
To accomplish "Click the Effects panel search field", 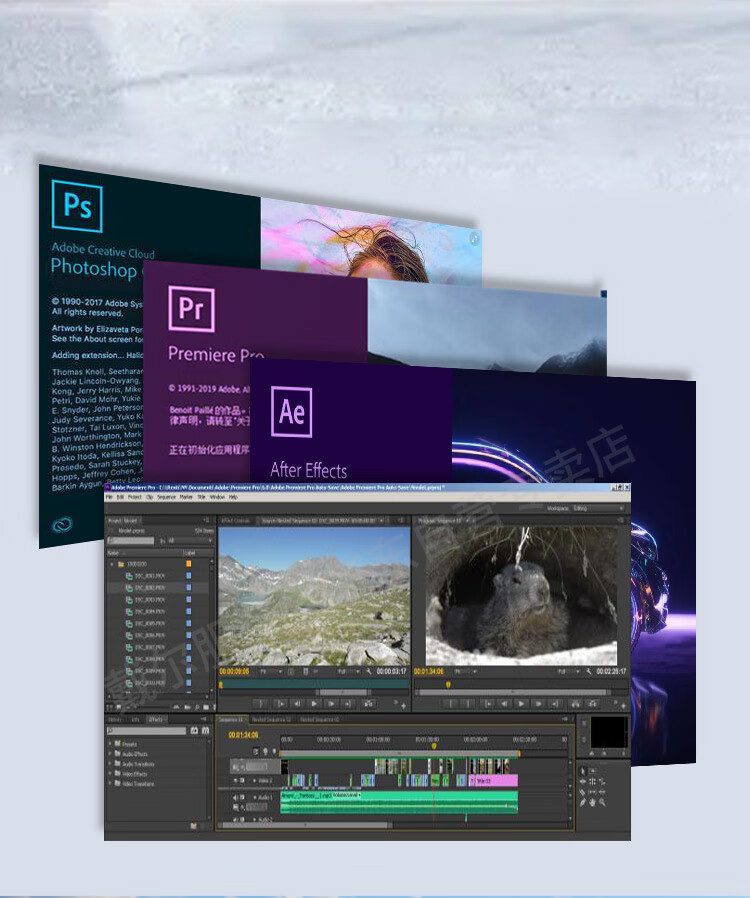I will tap(147, 731).
